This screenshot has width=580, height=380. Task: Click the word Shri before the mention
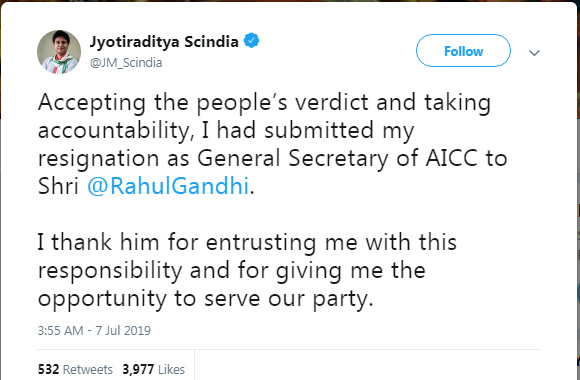tap(58, 186)
